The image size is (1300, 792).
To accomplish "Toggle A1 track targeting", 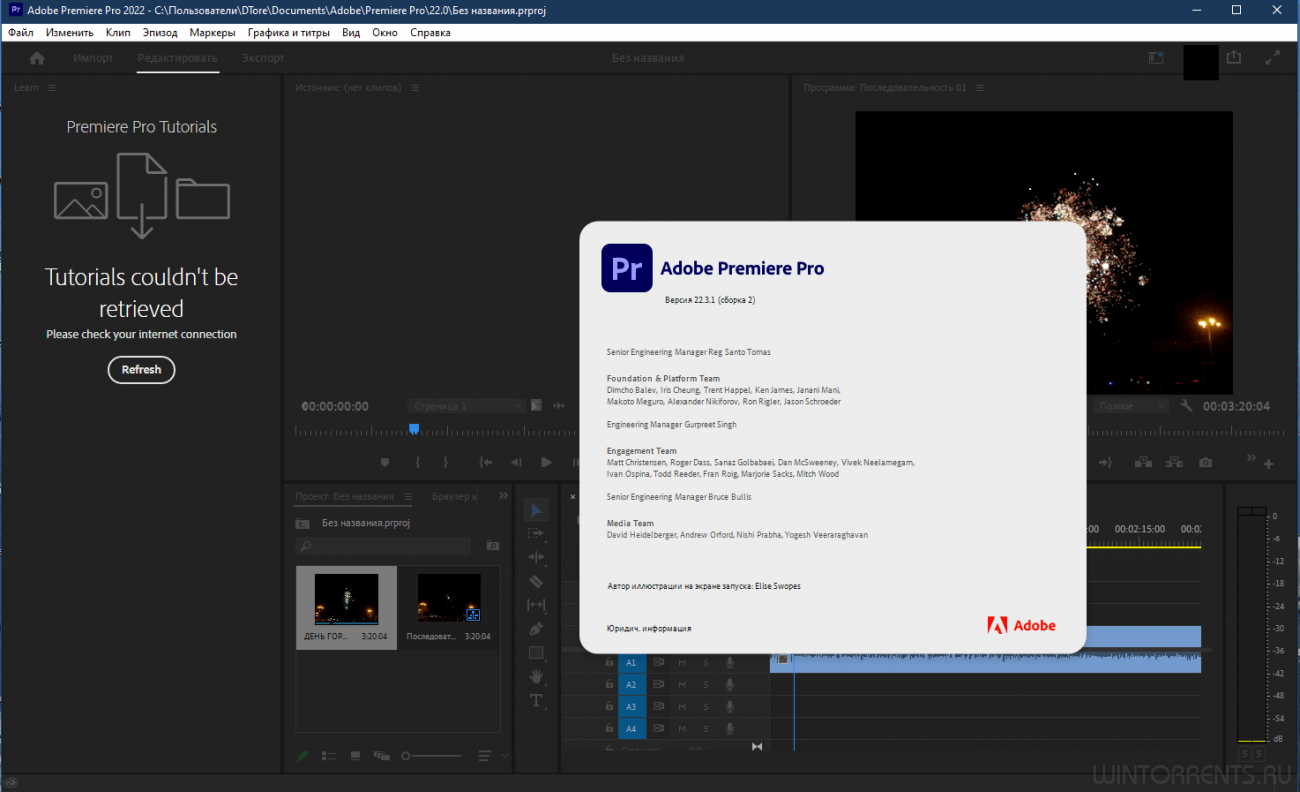I will pos(631,662).
